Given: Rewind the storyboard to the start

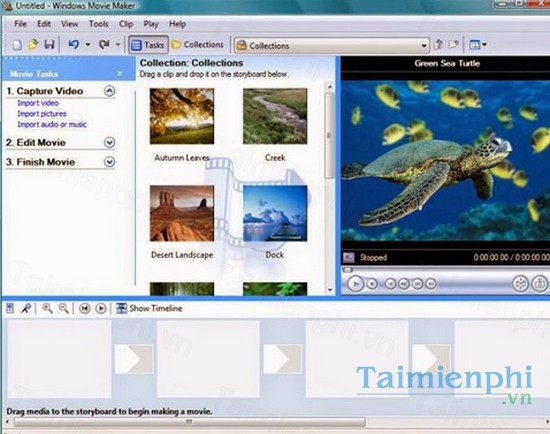Looking at the screenshot, I should (84, 308).
